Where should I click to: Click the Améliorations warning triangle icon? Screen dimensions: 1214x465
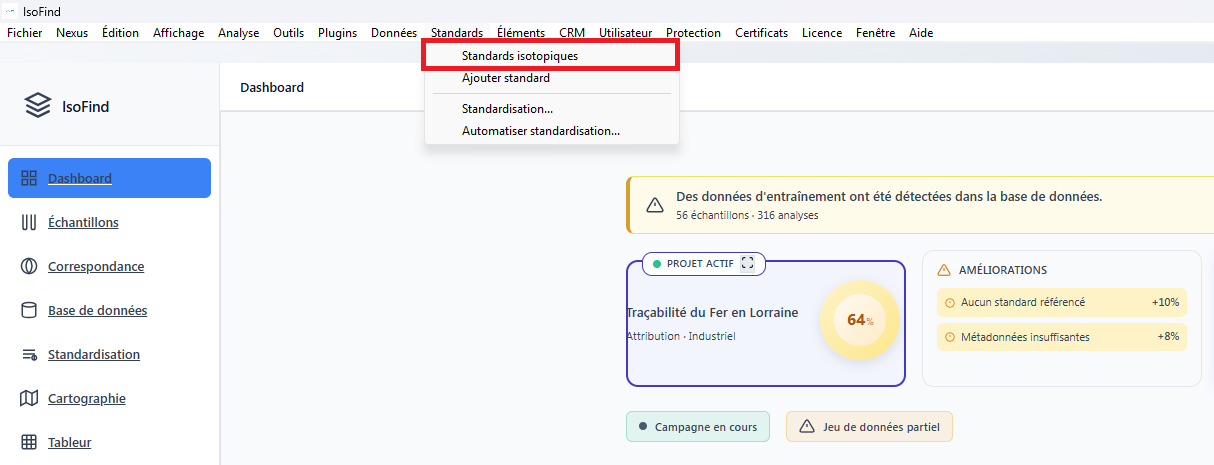coord(944,270)
